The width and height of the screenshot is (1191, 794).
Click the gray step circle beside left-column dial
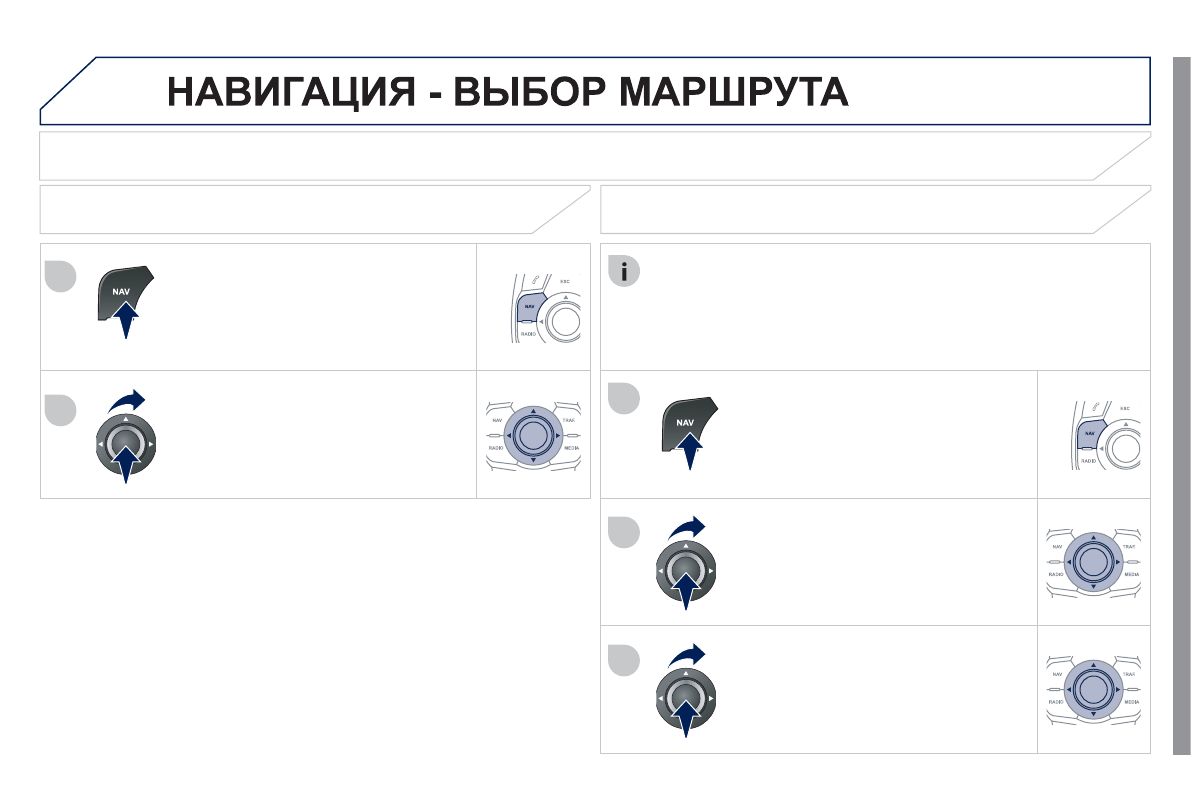pos(60,406)
